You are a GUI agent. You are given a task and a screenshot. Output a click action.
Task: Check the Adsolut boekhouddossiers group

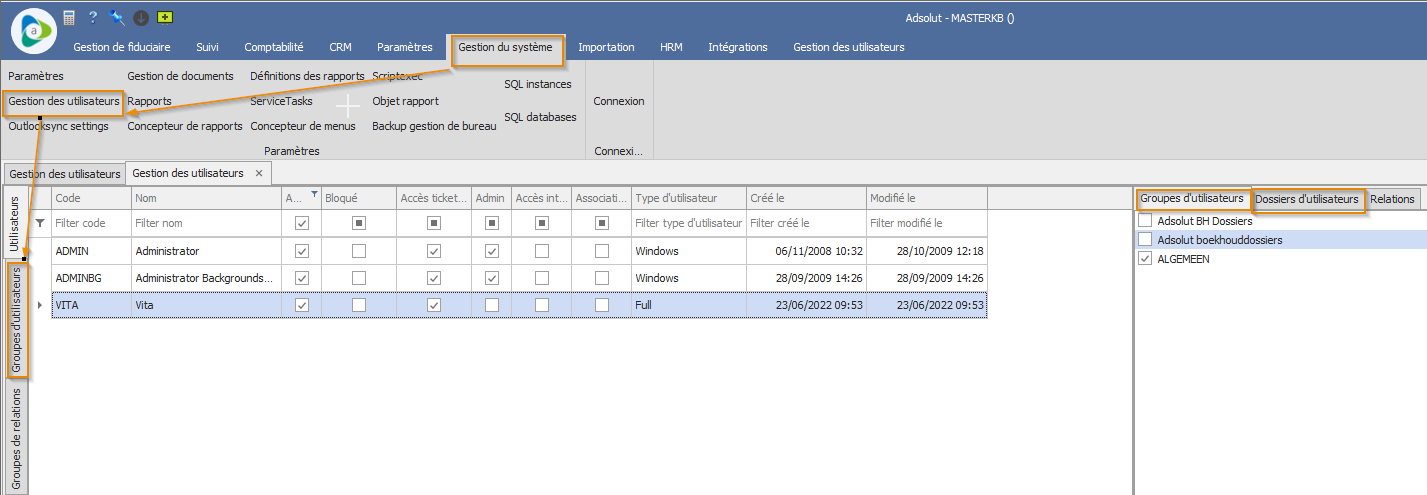(1146, 240)
